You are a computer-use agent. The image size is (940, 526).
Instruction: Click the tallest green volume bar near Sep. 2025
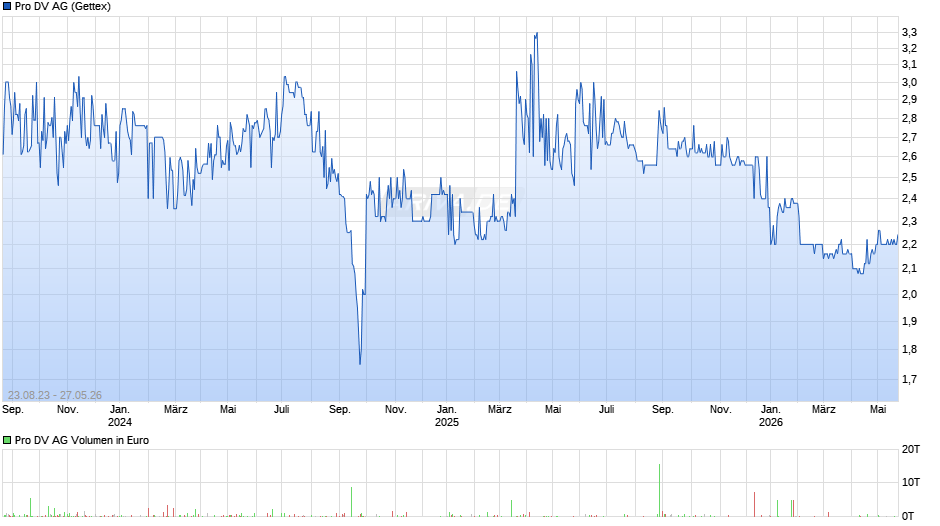[x=659, y=490]
